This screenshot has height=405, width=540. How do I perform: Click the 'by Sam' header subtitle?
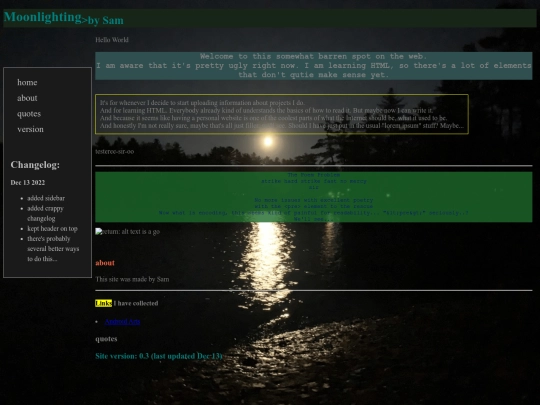(106, 20)
